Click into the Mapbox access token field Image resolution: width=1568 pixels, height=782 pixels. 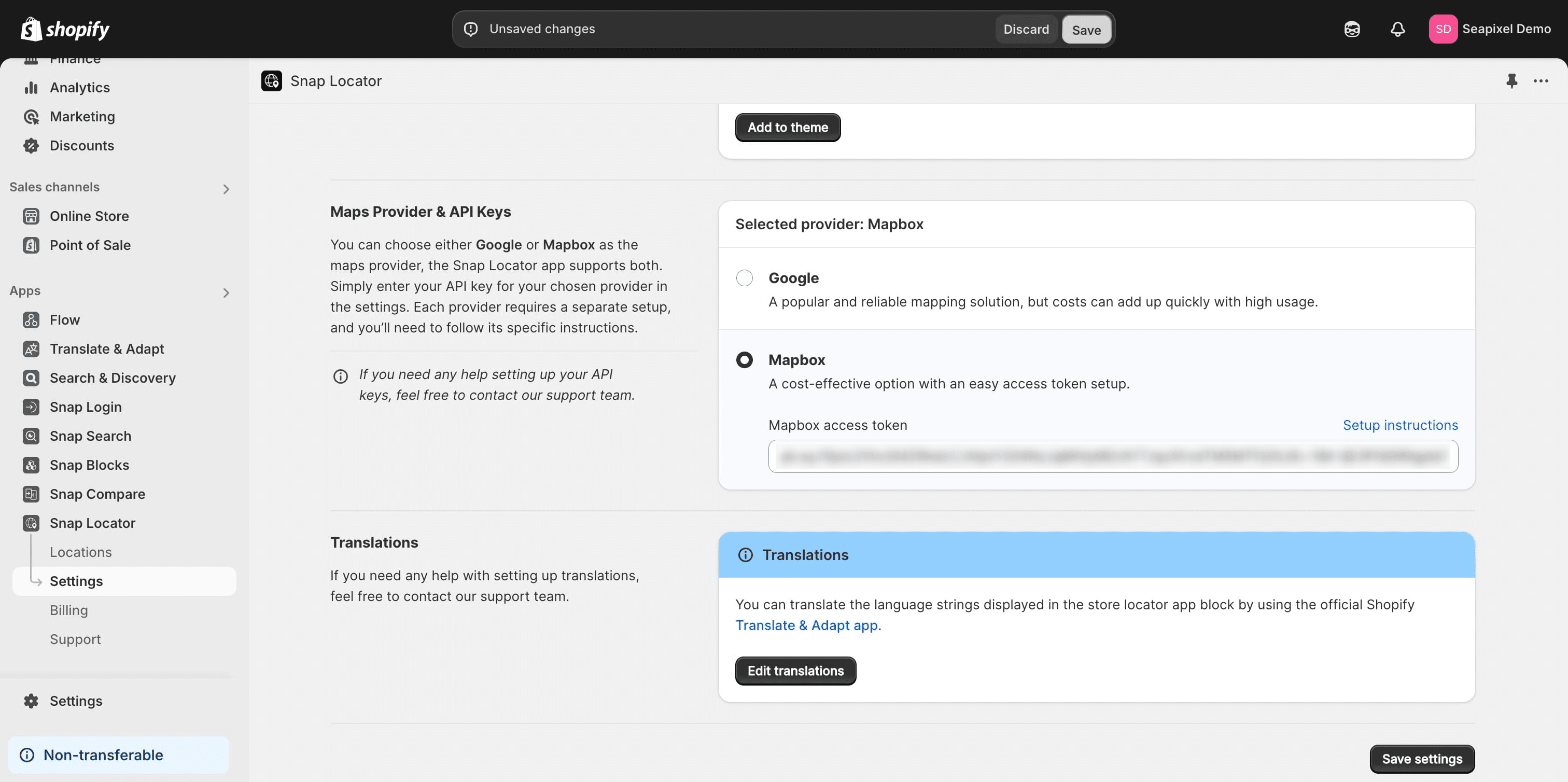point(1112,456)
